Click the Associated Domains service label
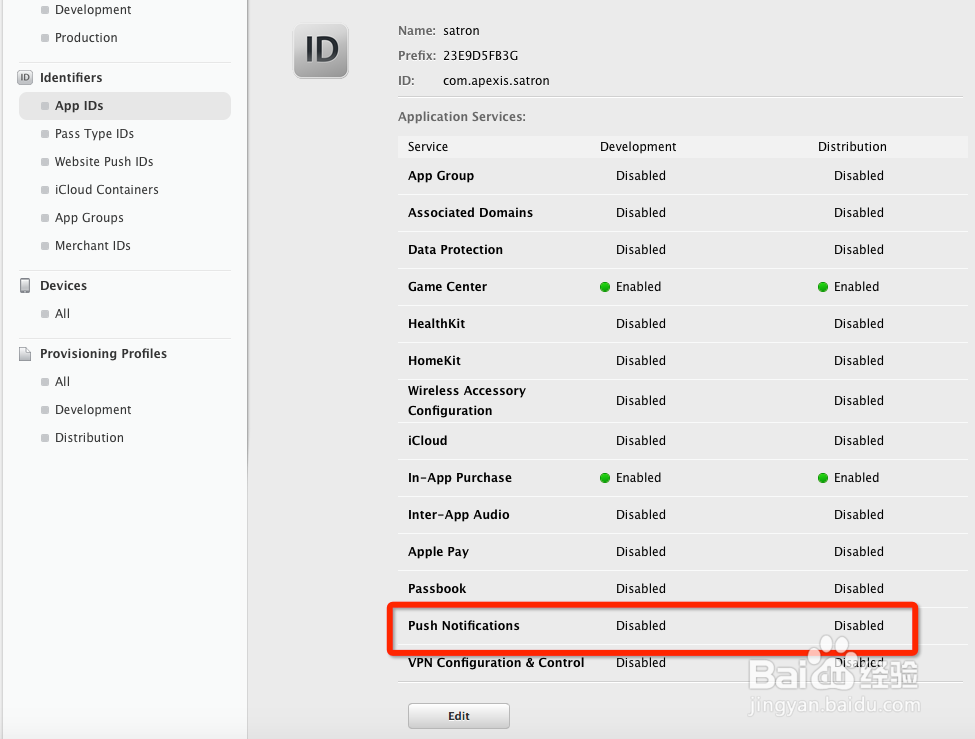The image size is (975, 739). [x=470, y=213]
